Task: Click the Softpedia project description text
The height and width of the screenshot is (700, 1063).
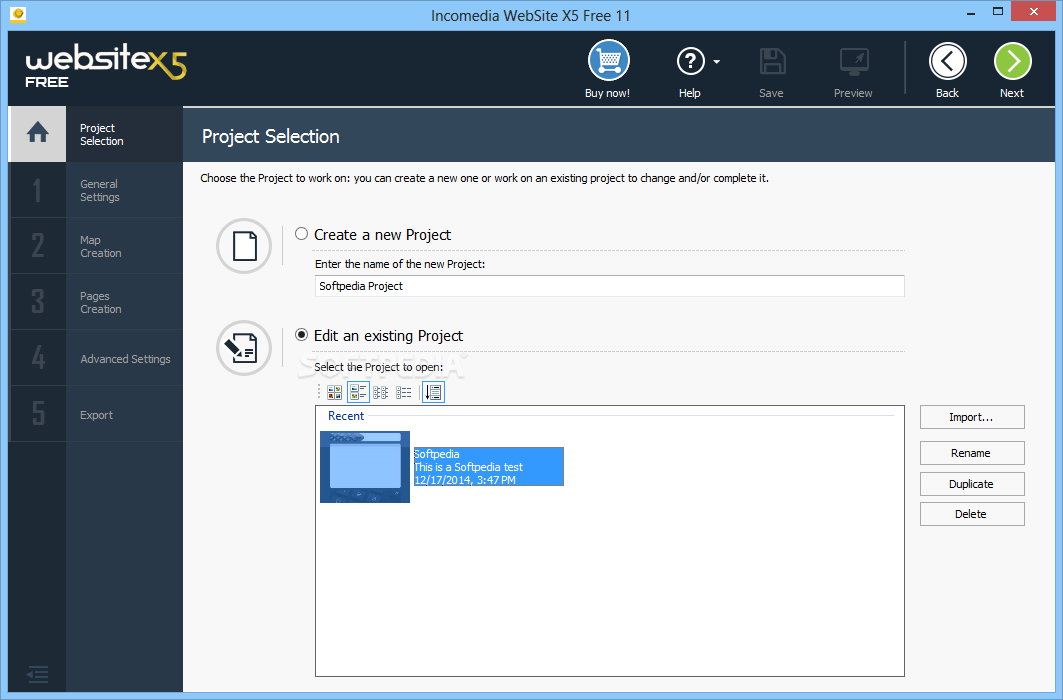Action: pyautogui.click(x=468, y=467)
